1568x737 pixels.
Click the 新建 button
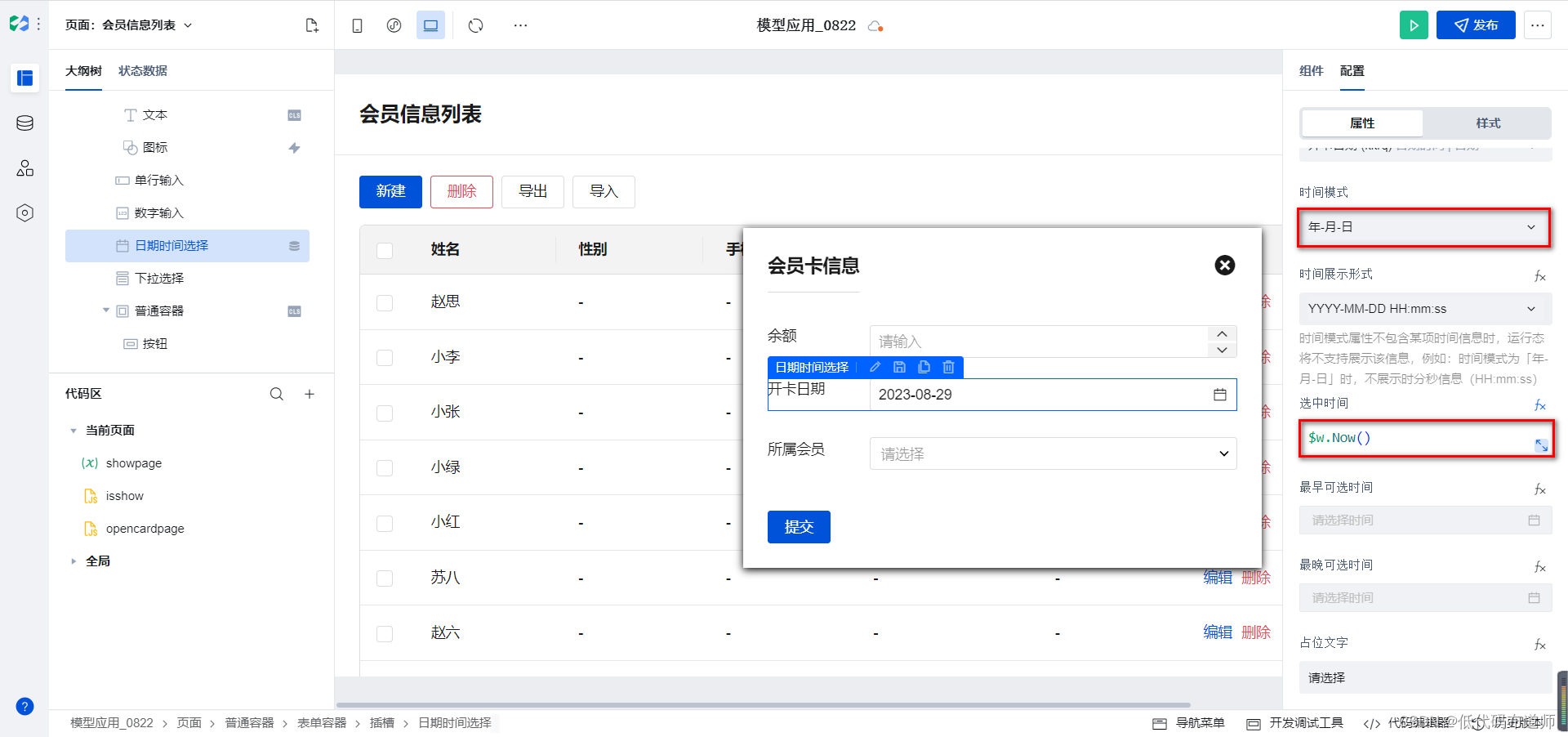click(390, 191)
